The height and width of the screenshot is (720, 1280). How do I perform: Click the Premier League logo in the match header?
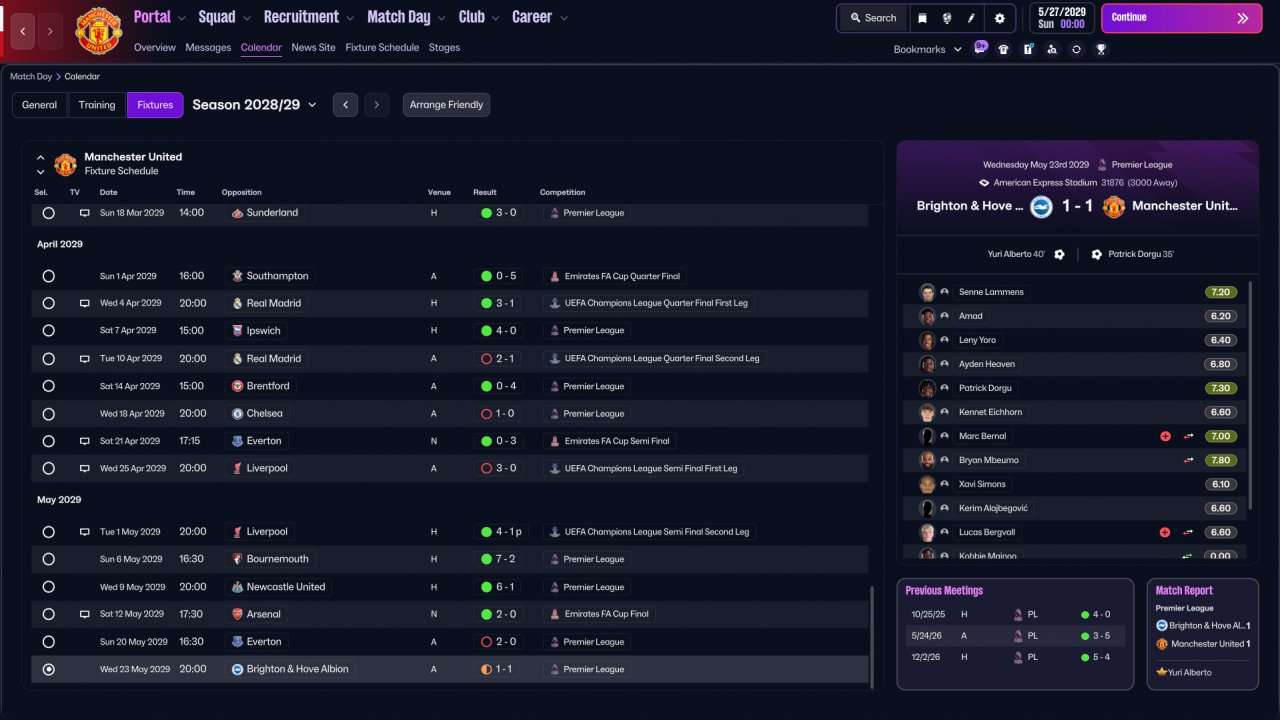1102,165
